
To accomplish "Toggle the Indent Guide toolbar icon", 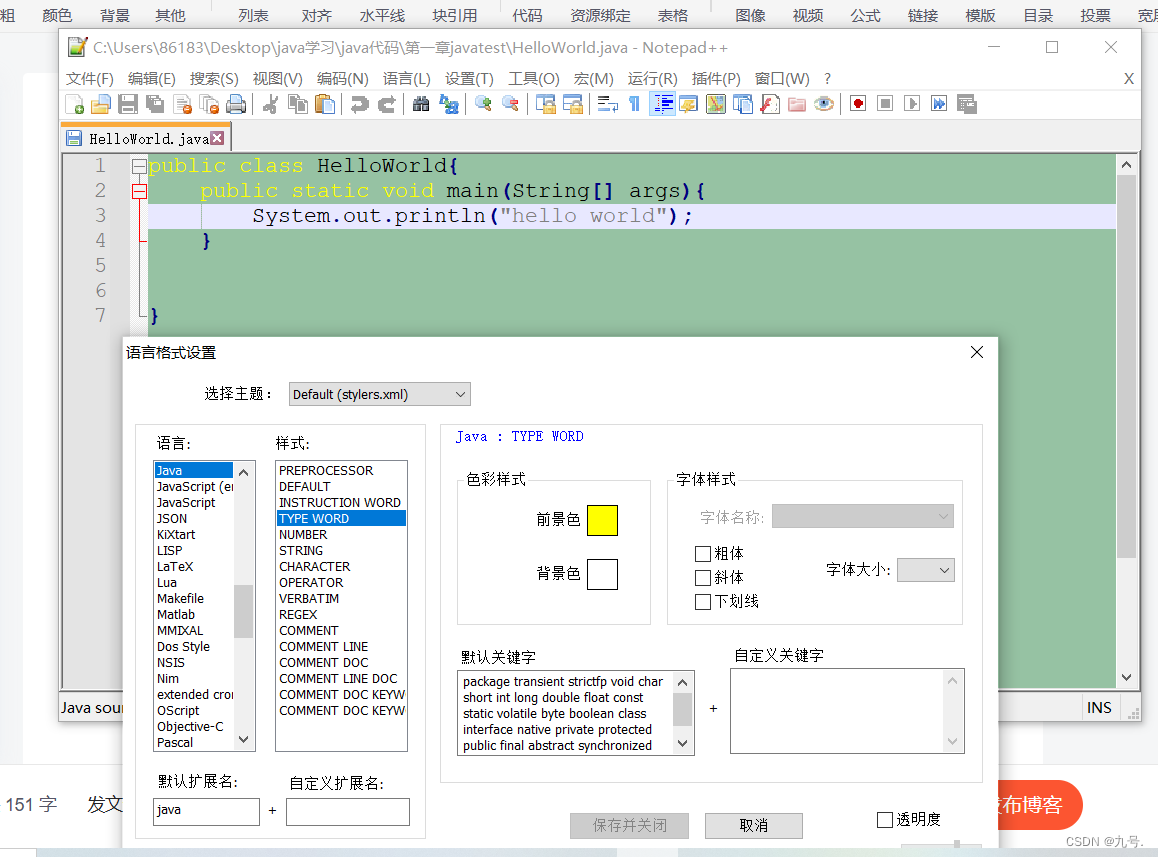I will click(662, 104).
